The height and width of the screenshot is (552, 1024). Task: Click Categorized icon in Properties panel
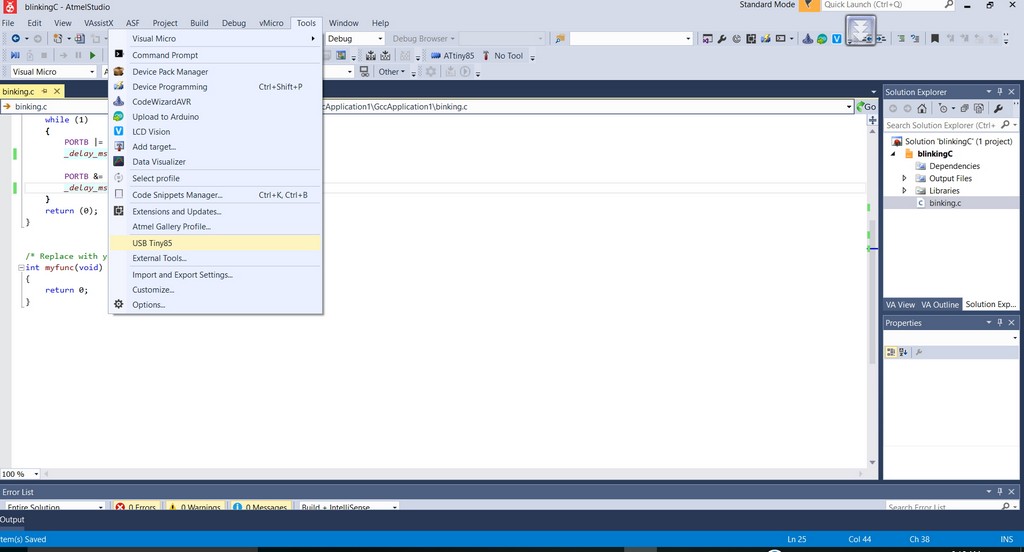click(891, 353)
